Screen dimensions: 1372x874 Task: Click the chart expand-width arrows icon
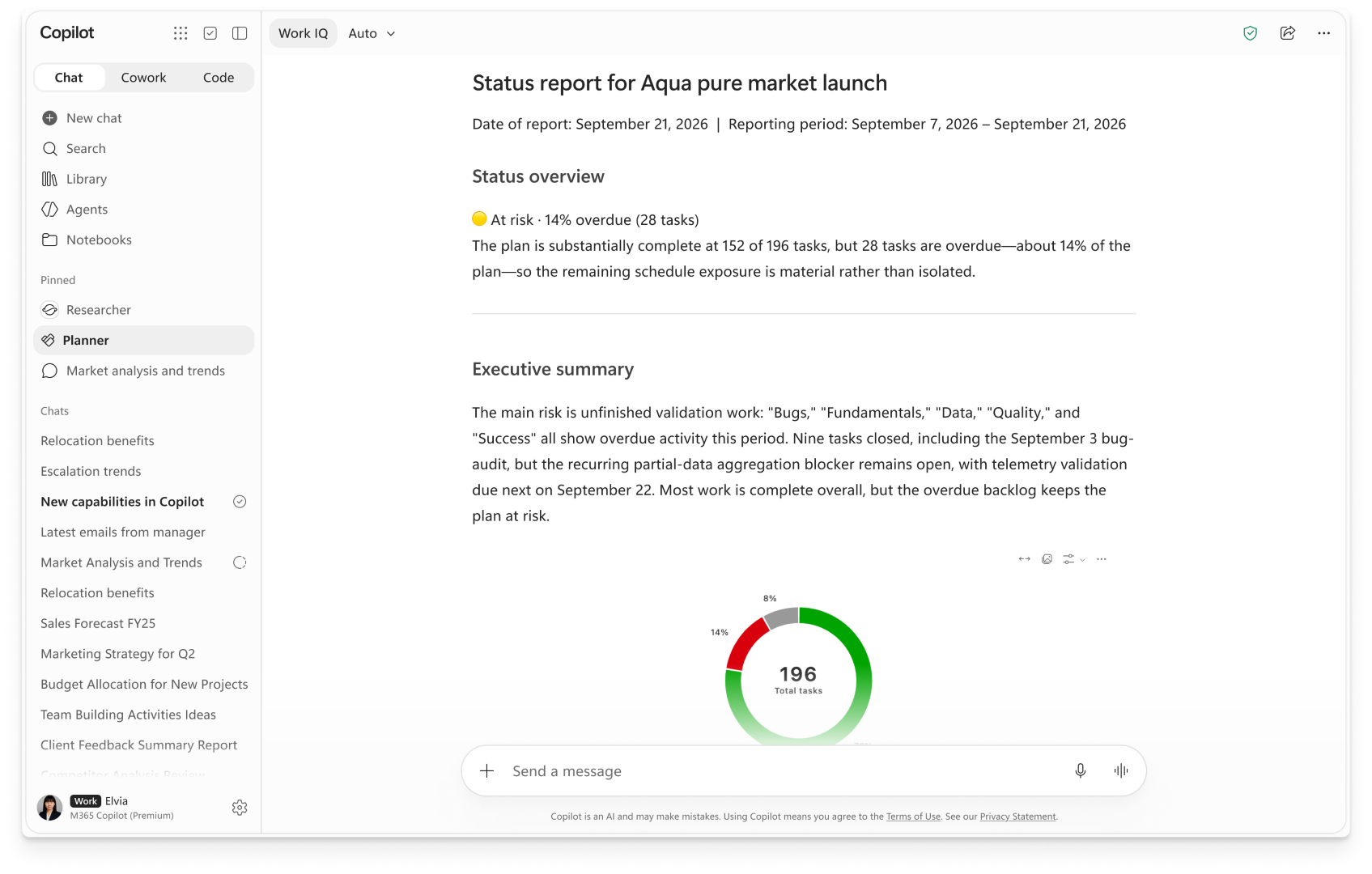[x=1025, y=559]
